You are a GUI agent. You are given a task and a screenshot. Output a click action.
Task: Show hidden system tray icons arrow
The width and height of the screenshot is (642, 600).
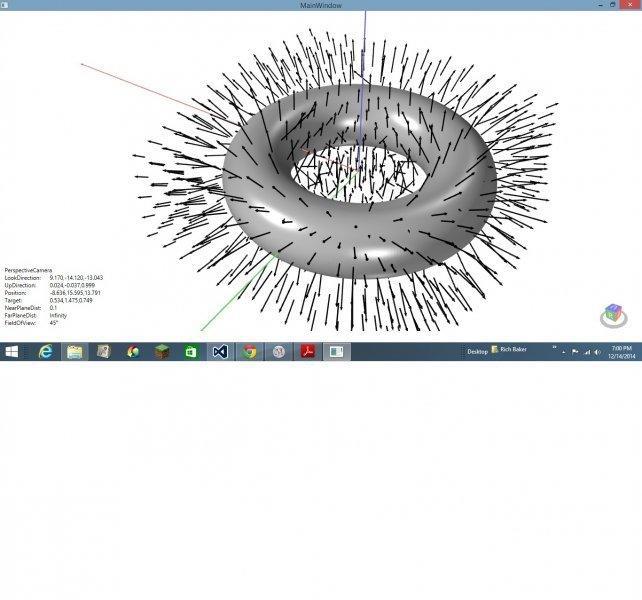point(564,352)
